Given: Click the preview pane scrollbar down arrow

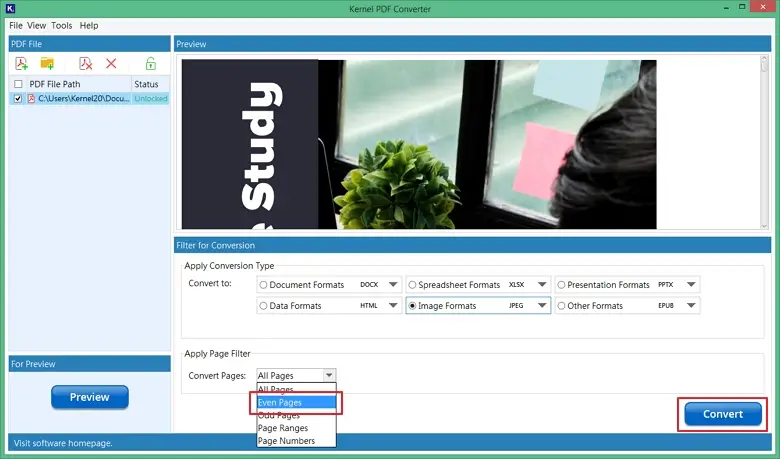Looking at the screenshot, I should [765, 226].
